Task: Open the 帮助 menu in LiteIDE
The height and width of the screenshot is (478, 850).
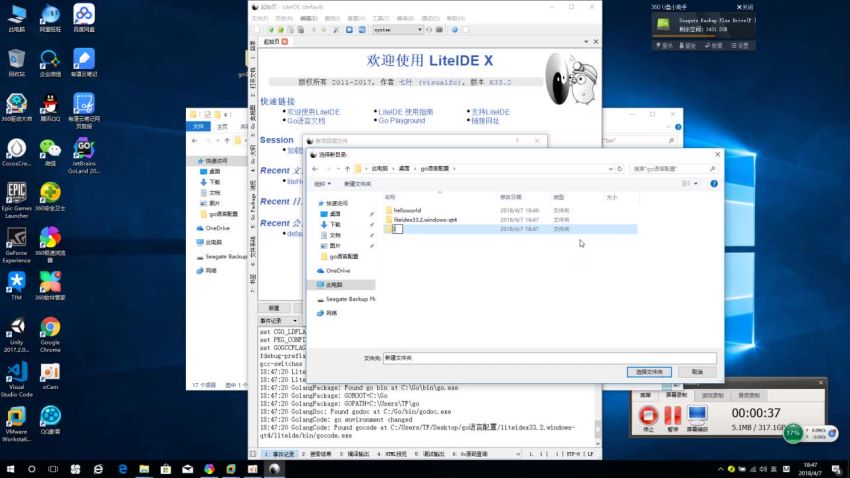Action: [x=456, y=18]
